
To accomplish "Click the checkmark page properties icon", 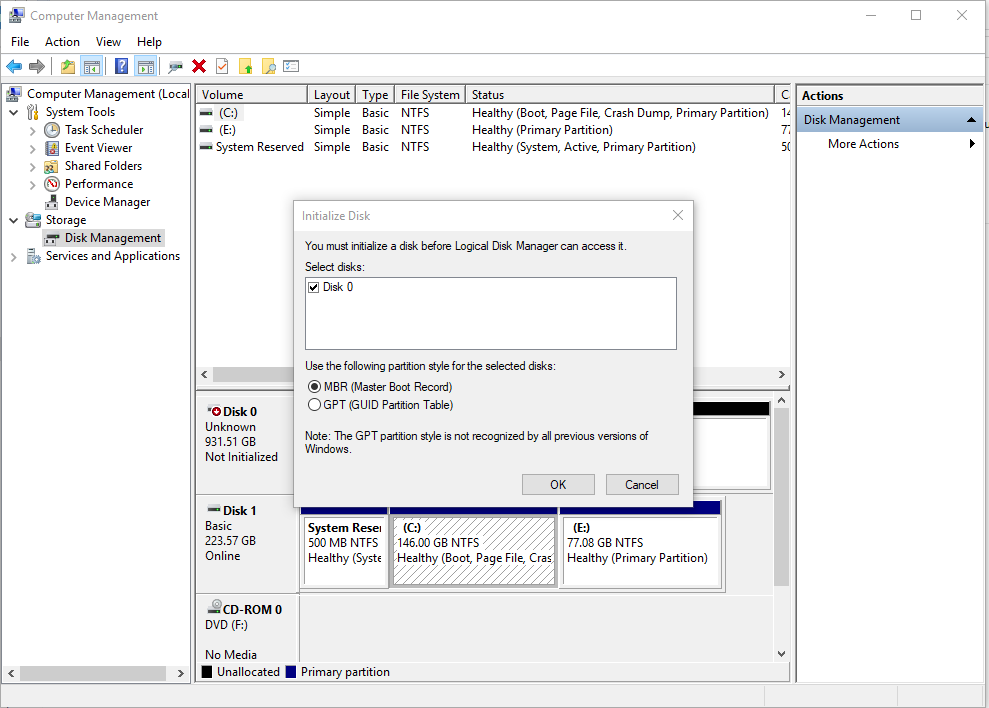I will coord(222,66).
